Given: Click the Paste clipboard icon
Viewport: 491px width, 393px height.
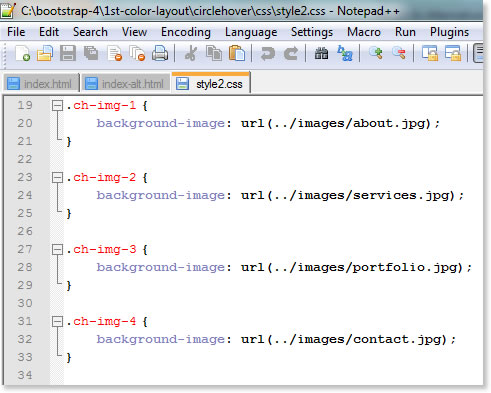Looking at the screenshot, I should click(x=237, y=53).
